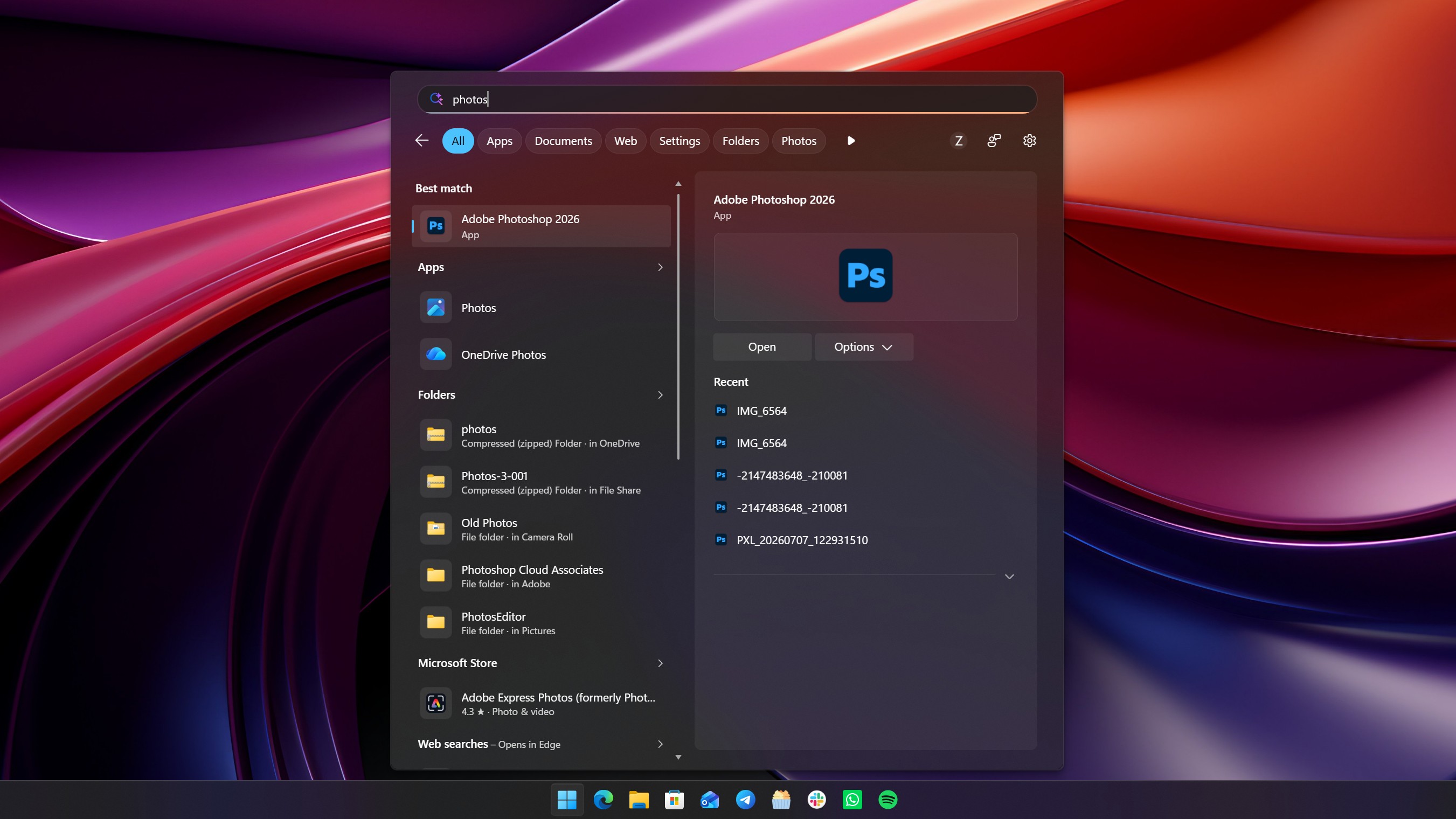1456x819 pixels.
Task: Click the Adobe Photoshop 2026 best match icon
Action: (x=435, y=226)
